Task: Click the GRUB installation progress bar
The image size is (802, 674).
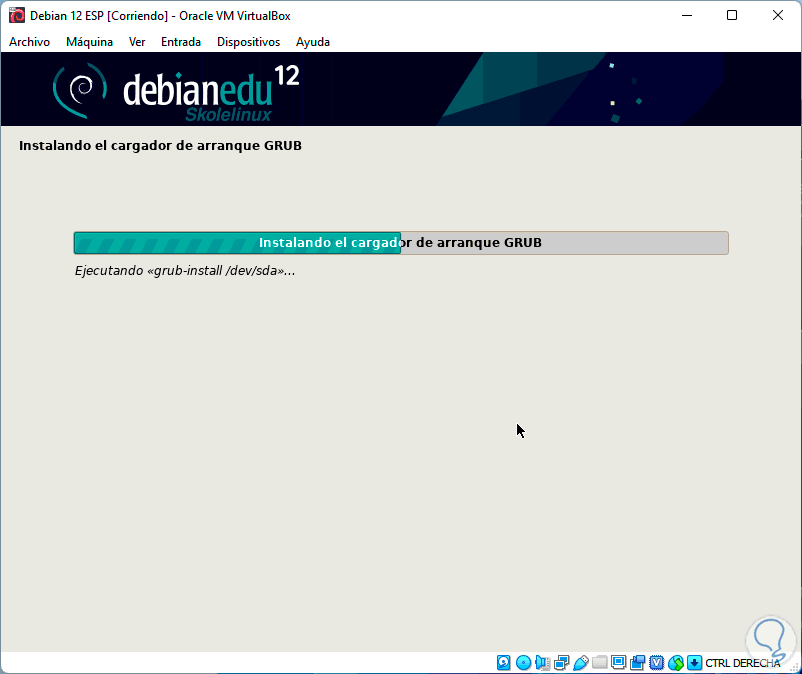Action: (401, 243)
